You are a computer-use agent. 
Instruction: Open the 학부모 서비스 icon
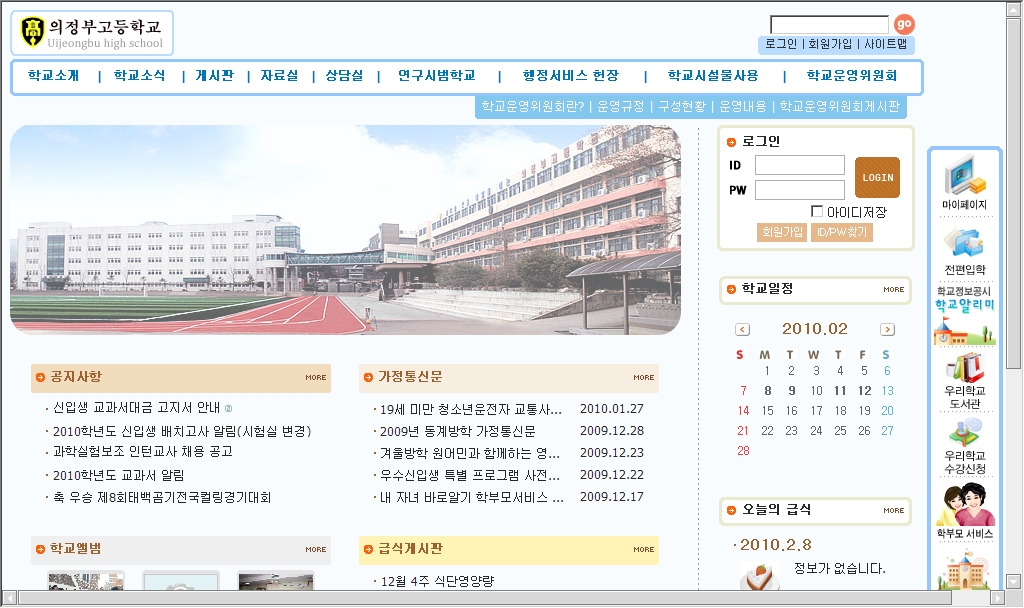[964, 510]
